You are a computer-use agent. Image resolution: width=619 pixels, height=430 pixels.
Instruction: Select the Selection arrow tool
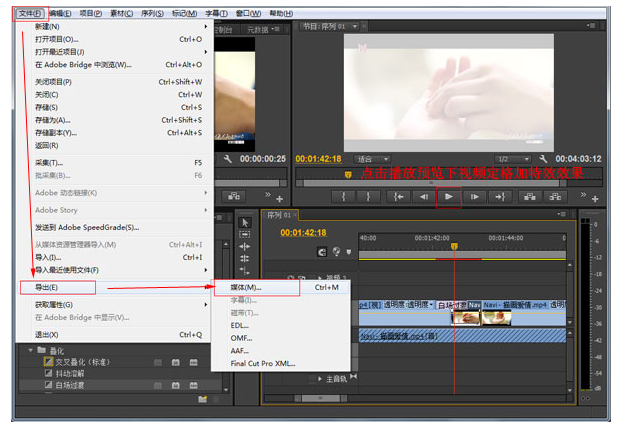click(x=245, y=222)
